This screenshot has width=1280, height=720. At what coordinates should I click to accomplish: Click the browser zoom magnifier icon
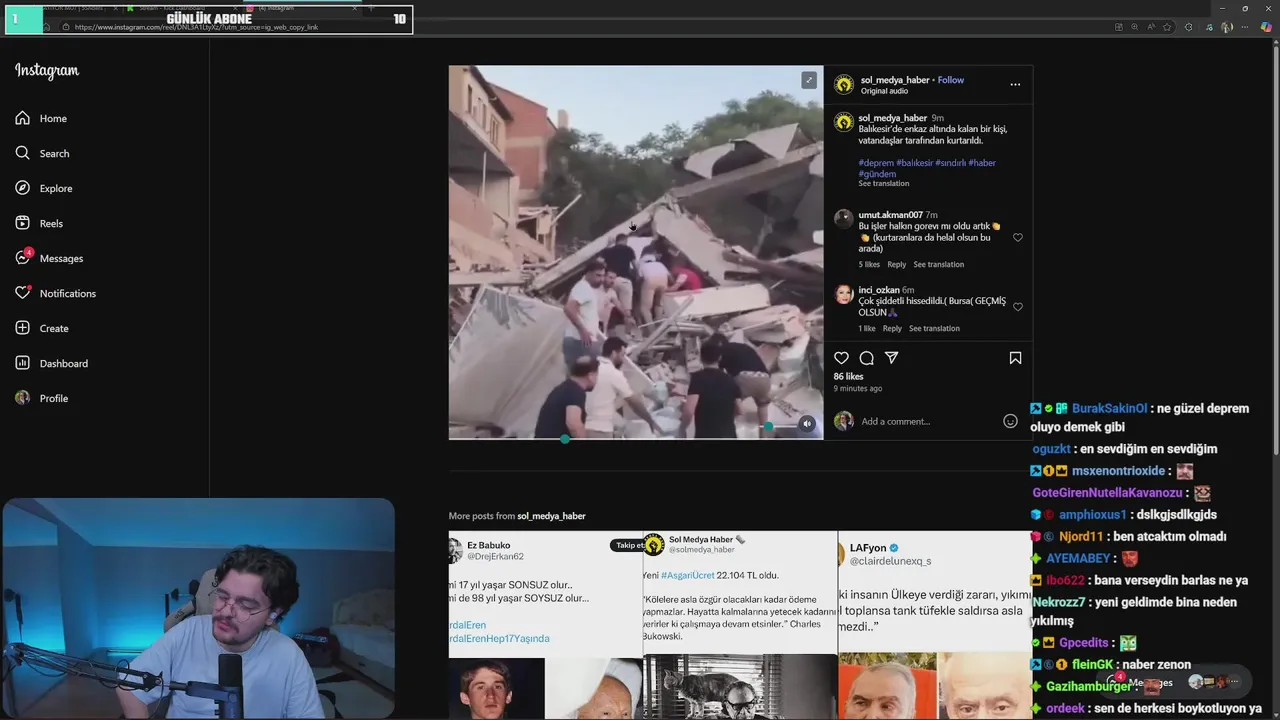coord(1134,27)
